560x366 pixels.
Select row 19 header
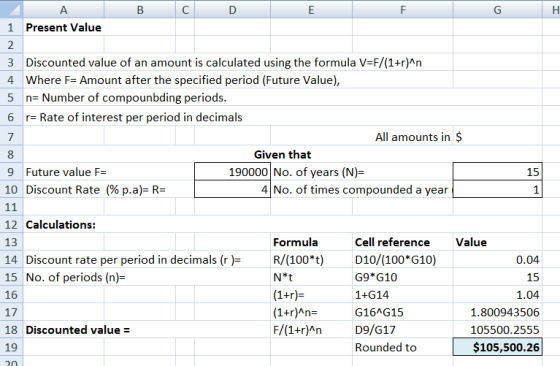(x=11, y=347)
